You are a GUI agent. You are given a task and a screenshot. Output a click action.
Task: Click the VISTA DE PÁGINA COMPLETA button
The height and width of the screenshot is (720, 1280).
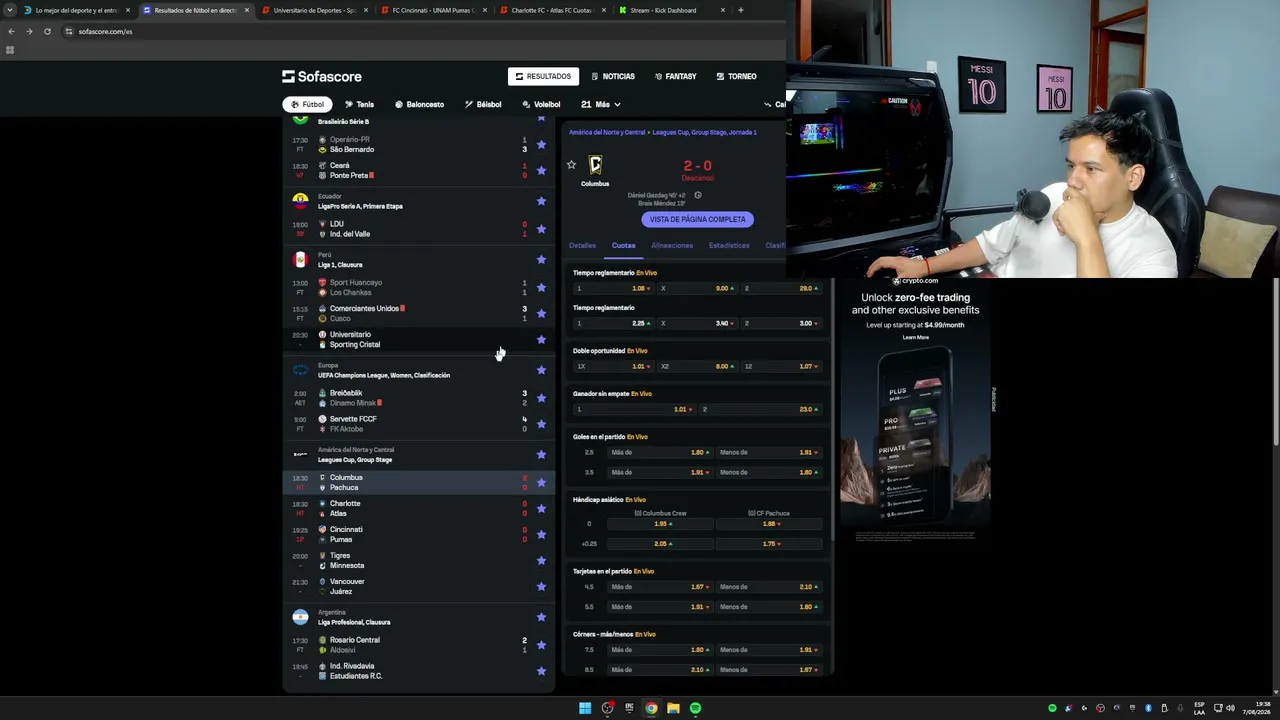[698, 219]
